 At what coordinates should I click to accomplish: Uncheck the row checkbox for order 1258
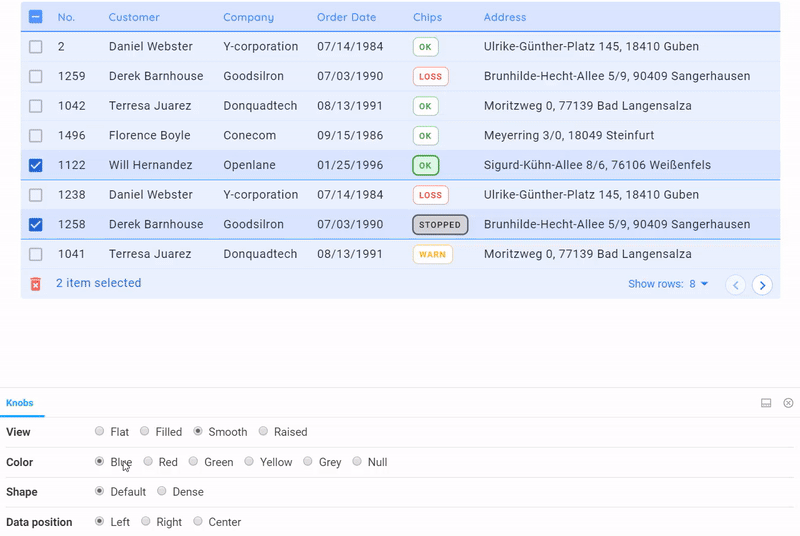pos(36,224)
